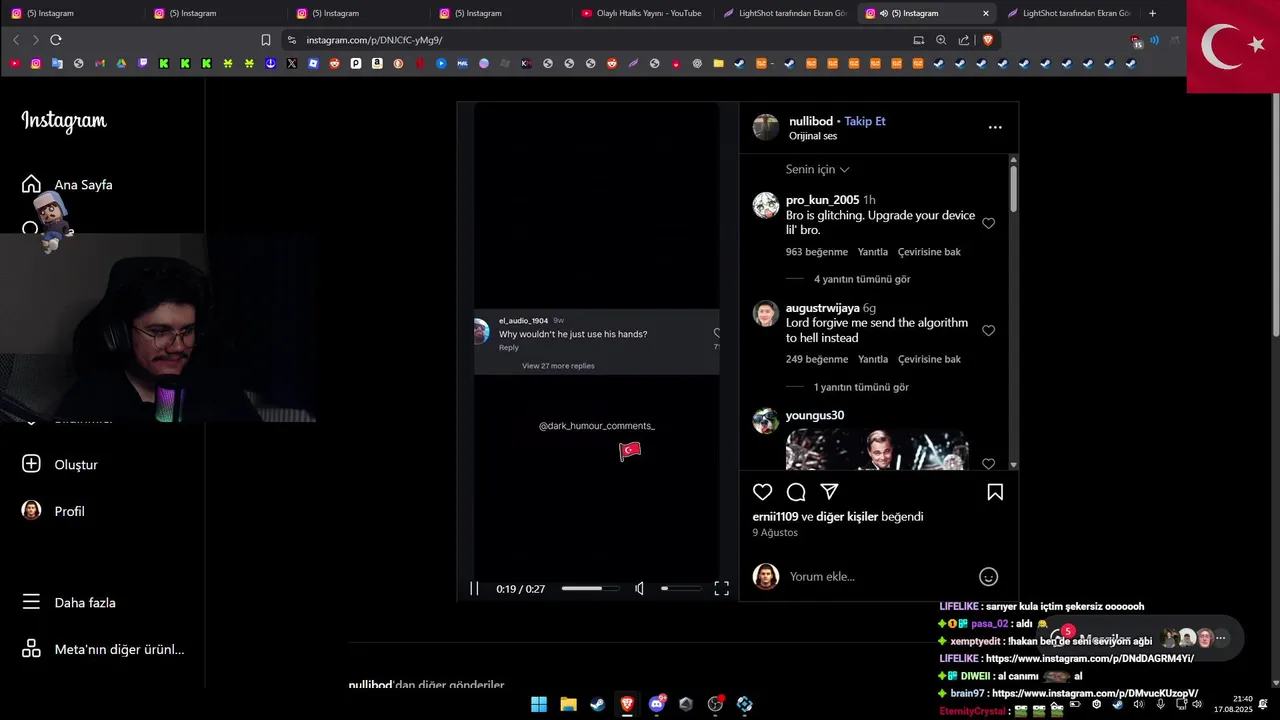Open the X bookmark in bookmarks bar
1280x720 pixels.
(292, 63)
